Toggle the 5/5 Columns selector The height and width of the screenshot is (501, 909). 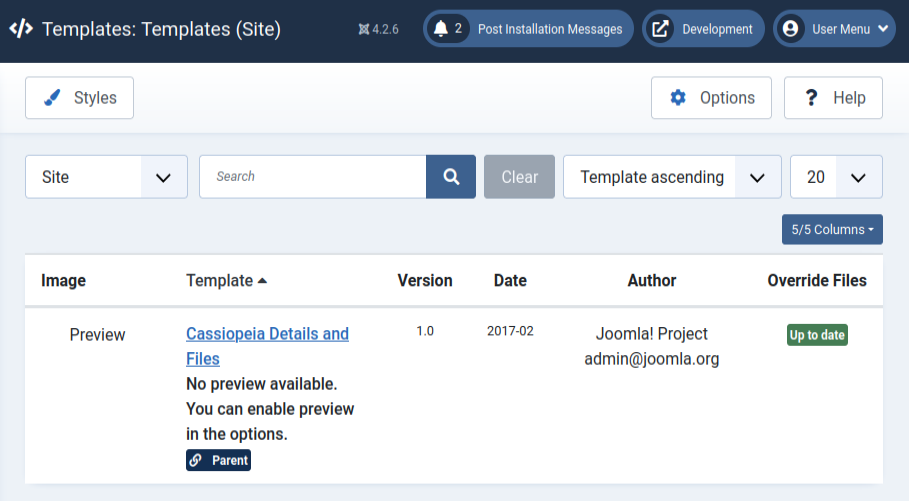tap(832, 229)
